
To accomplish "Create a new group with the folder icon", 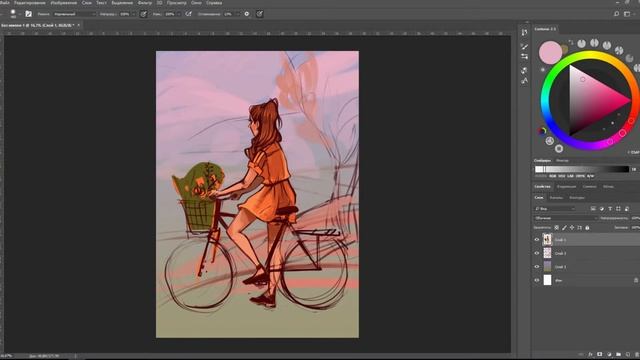I will coord(618,354).
